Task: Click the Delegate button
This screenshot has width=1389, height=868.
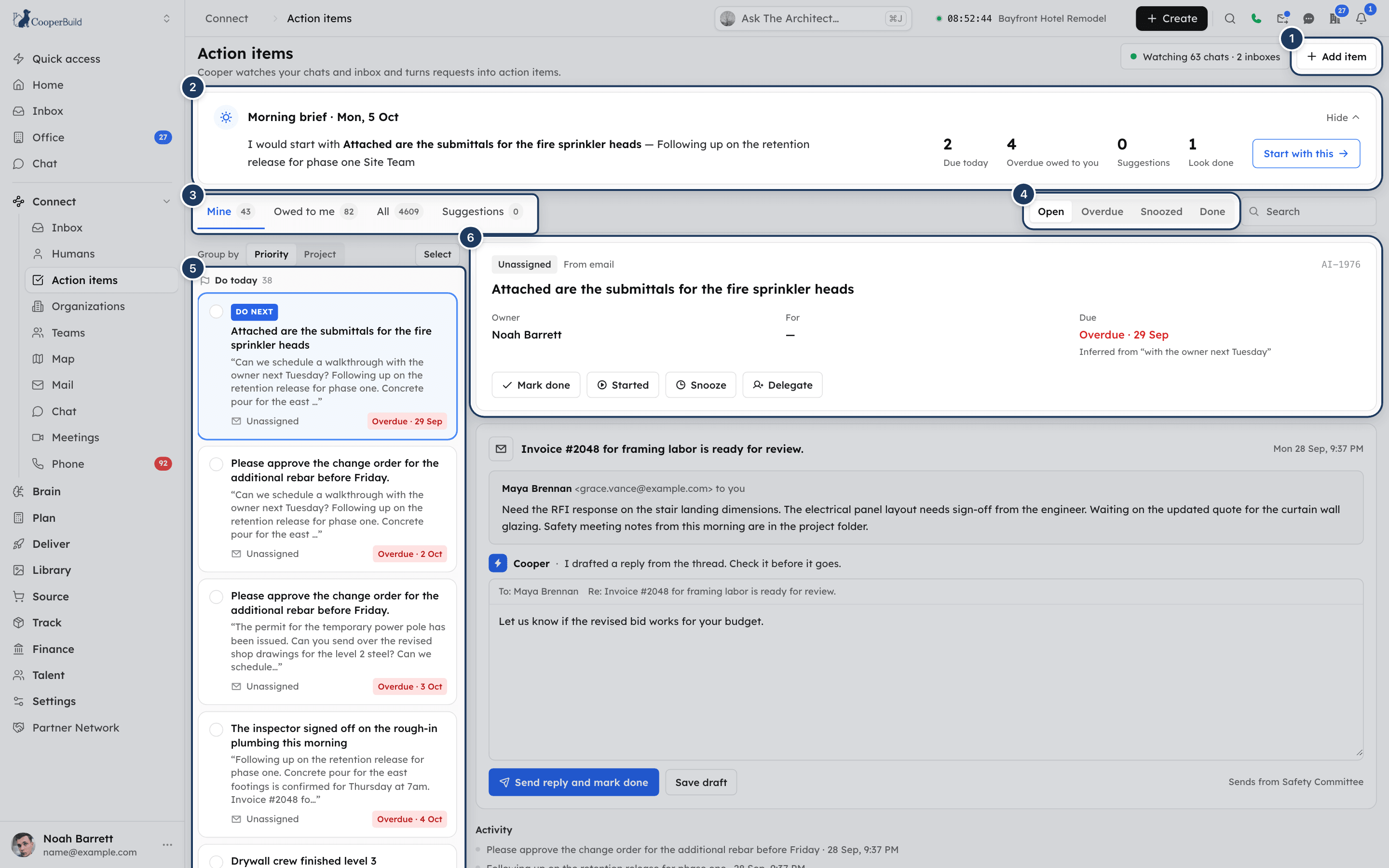Action: pyautogui.click(x=782, y=385)
